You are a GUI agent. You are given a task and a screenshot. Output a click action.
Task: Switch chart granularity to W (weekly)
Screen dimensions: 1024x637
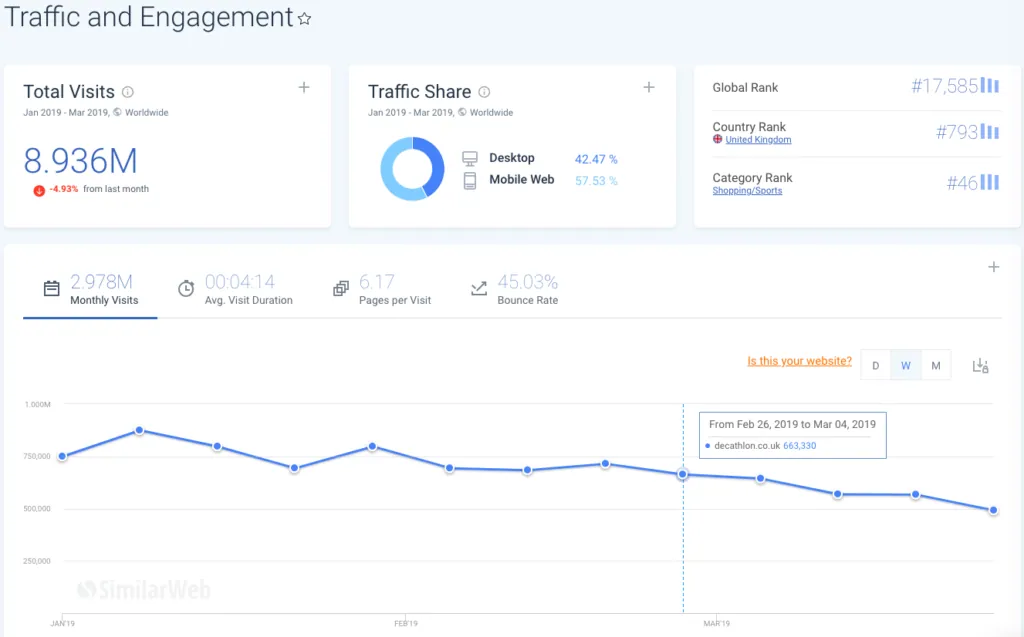coord(906,366)
